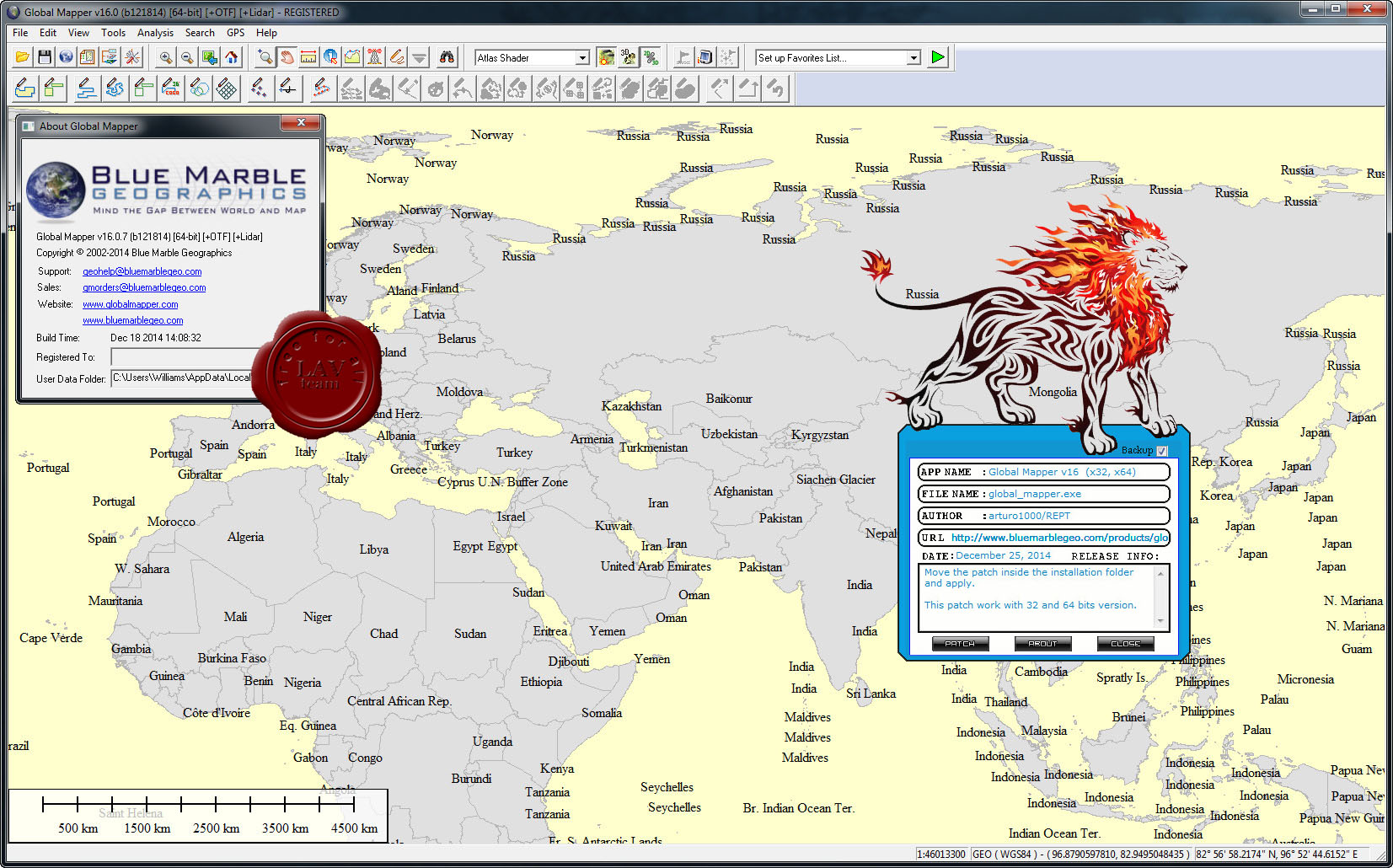Click the binoculars search icon
The width and height of the screenshot is (1393, 868).
[447, 57]
